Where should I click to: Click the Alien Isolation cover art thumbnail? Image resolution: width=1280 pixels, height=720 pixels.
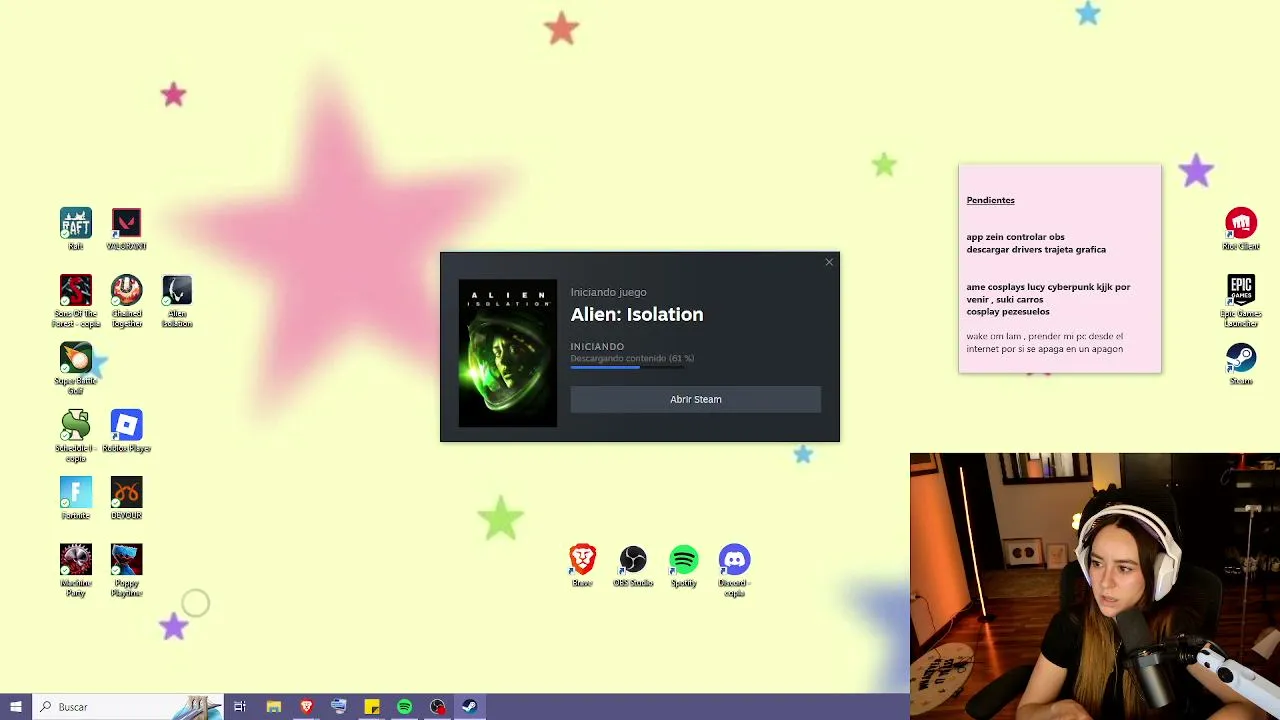pos(508,353)
